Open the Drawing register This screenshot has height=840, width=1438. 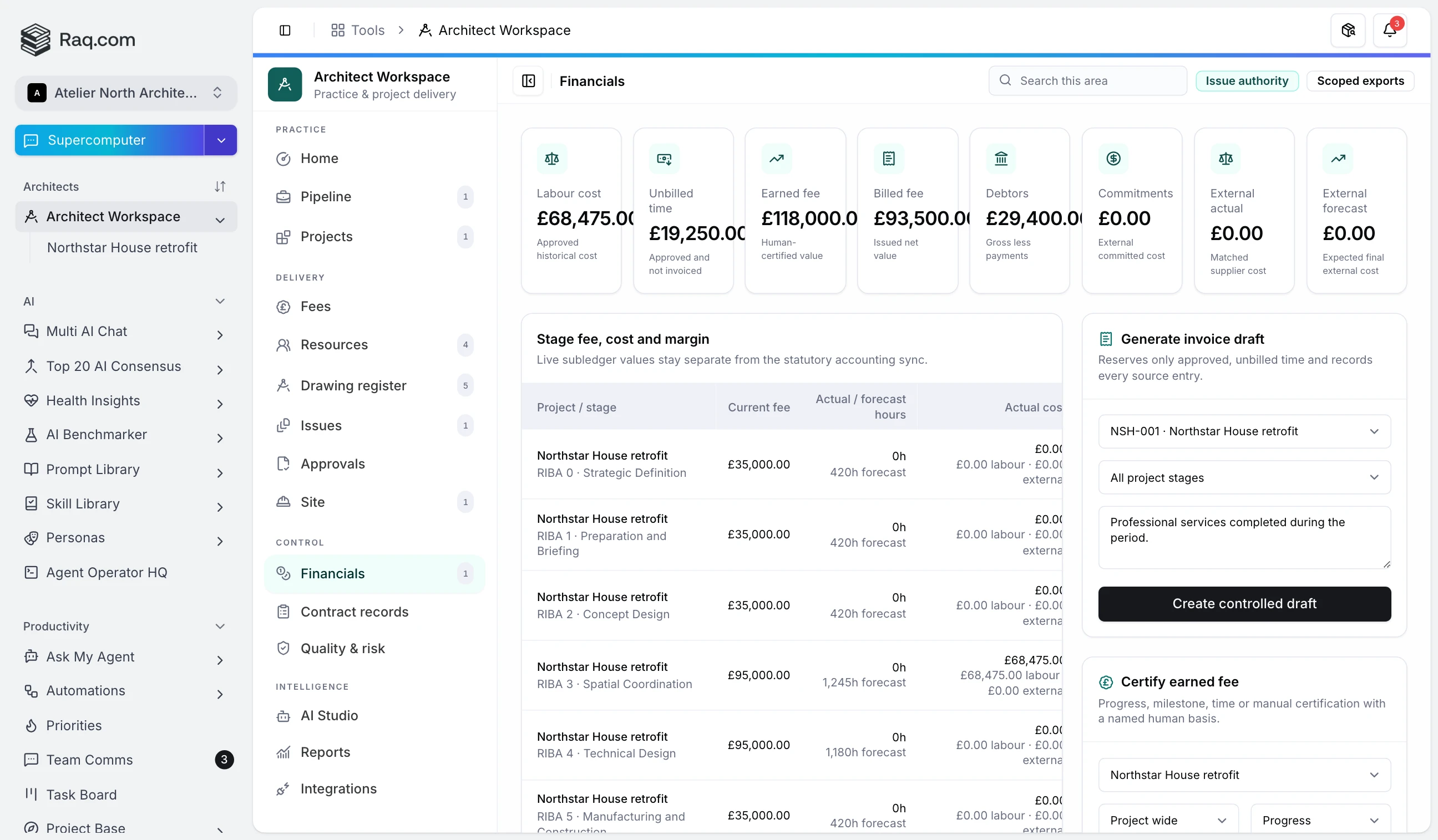coord(374,385)
